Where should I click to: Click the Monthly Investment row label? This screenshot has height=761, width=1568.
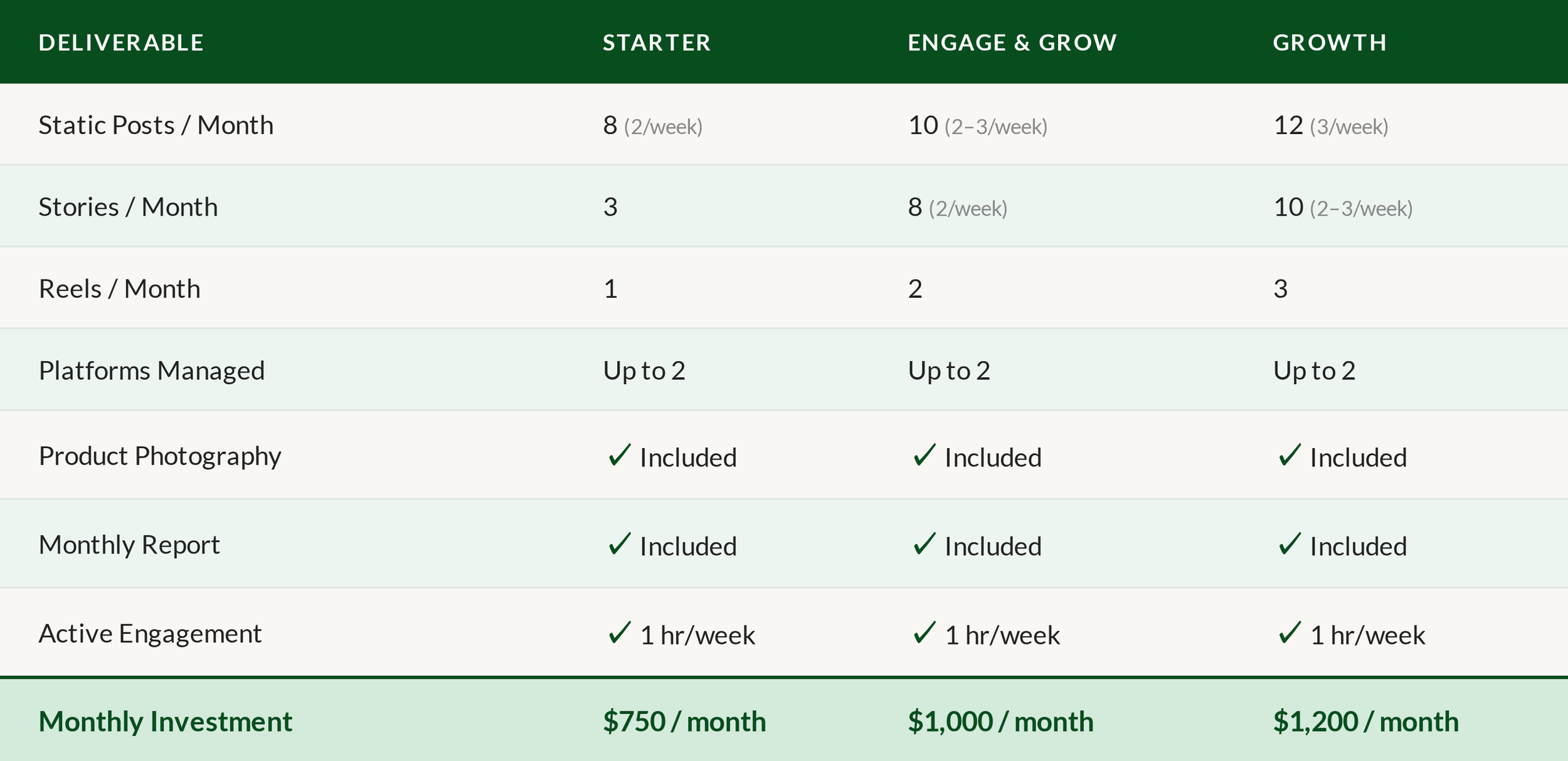click(166, 722)
